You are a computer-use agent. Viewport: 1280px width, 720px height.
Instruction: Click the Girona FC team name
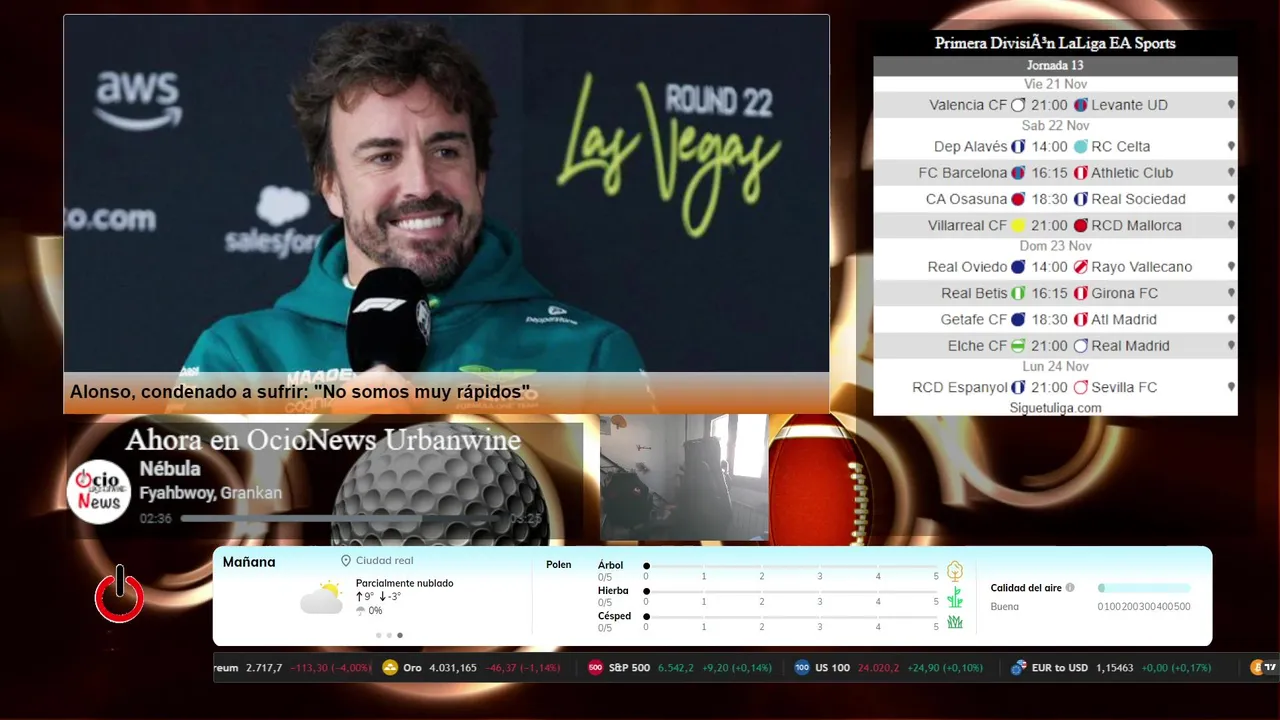pyautogui.click(x=1125, y=294)
